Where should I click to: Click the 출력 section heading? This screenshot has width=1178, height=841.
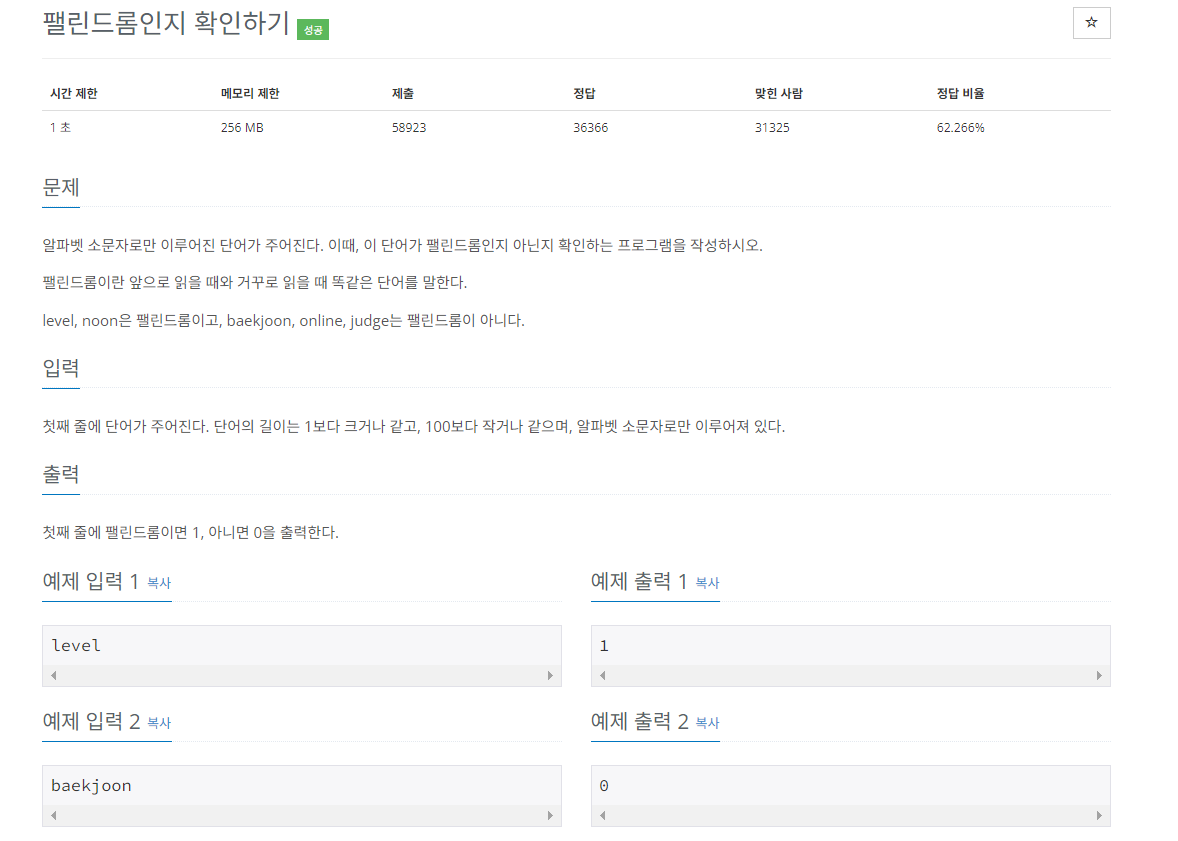pos(61,474)
